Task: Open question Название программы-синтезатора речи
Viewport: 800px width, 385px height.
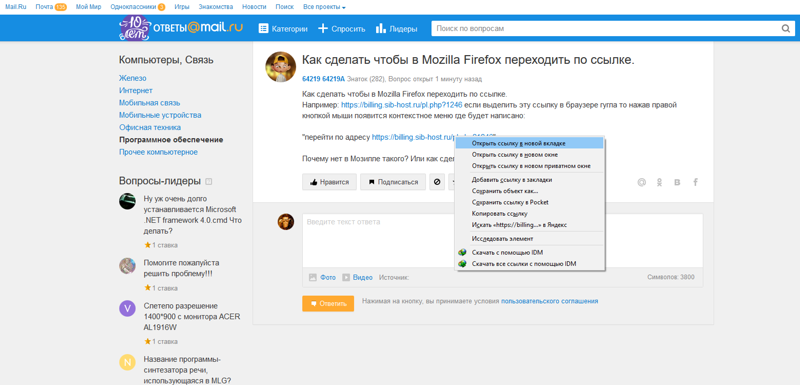Action: pyautogui.click(x=187, y=370)
